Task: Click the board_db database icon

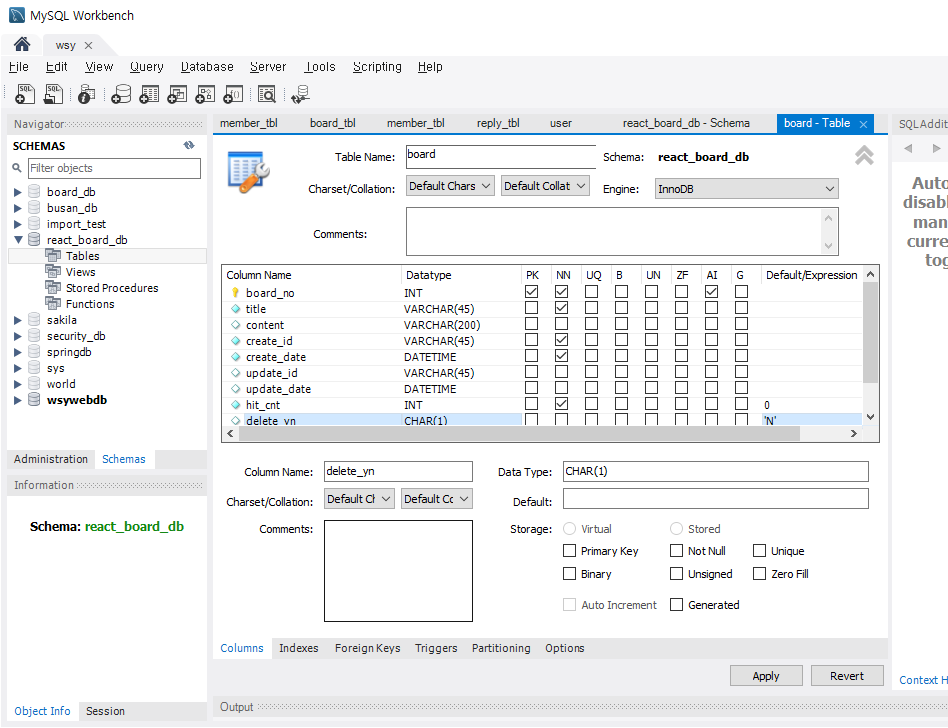Action: 34,192
